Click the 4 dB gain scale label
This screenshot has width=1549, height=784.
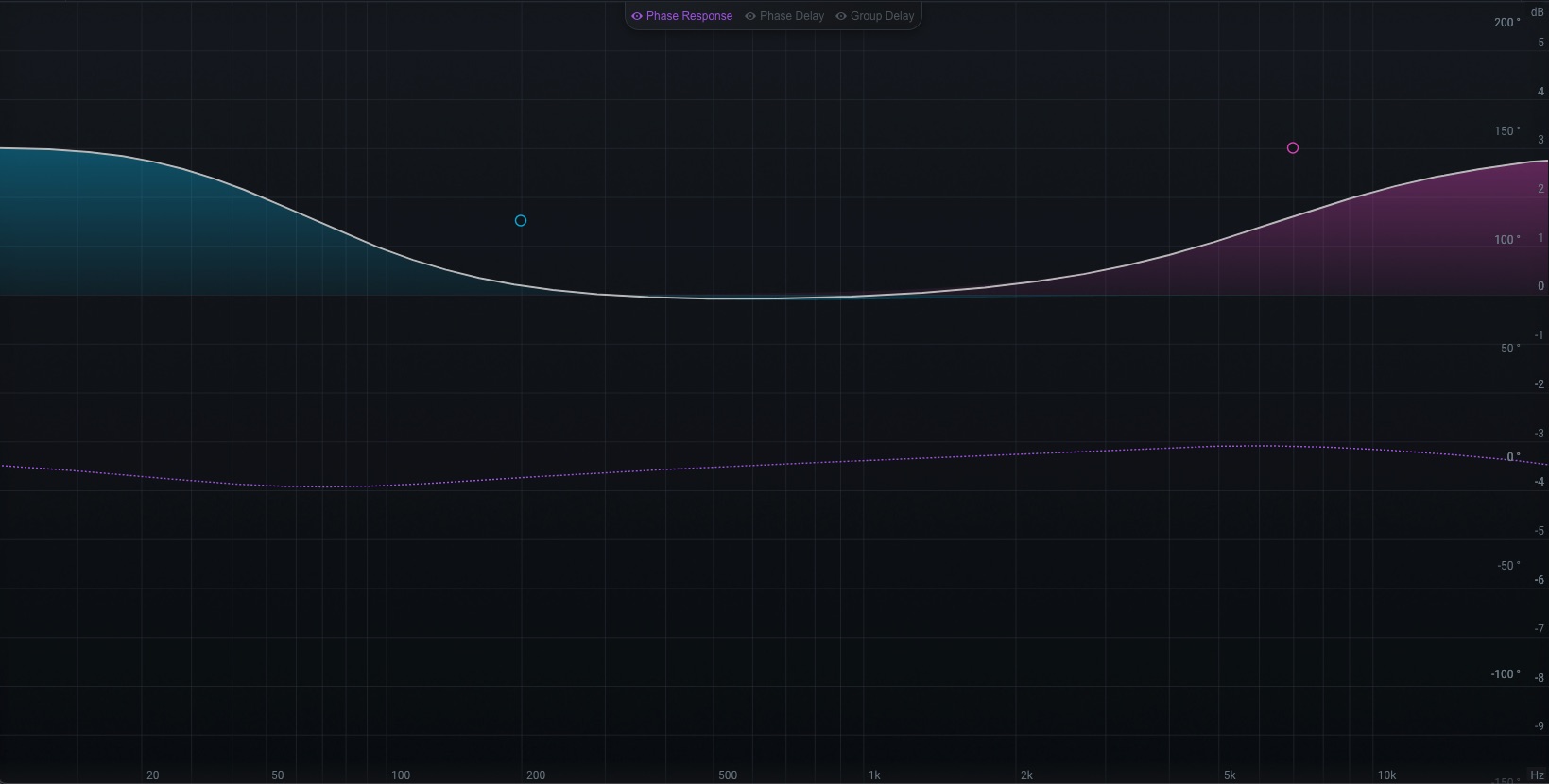point(1541,92)
